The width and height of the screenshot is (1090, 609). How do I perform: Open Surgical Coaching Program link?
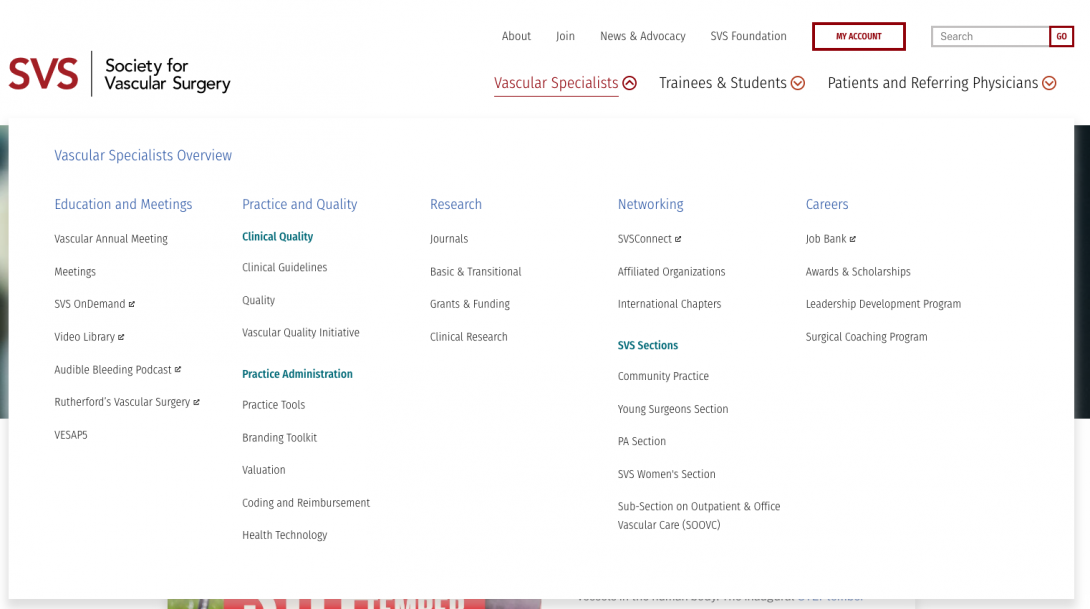pyautogui.click(x=866, y=337)
